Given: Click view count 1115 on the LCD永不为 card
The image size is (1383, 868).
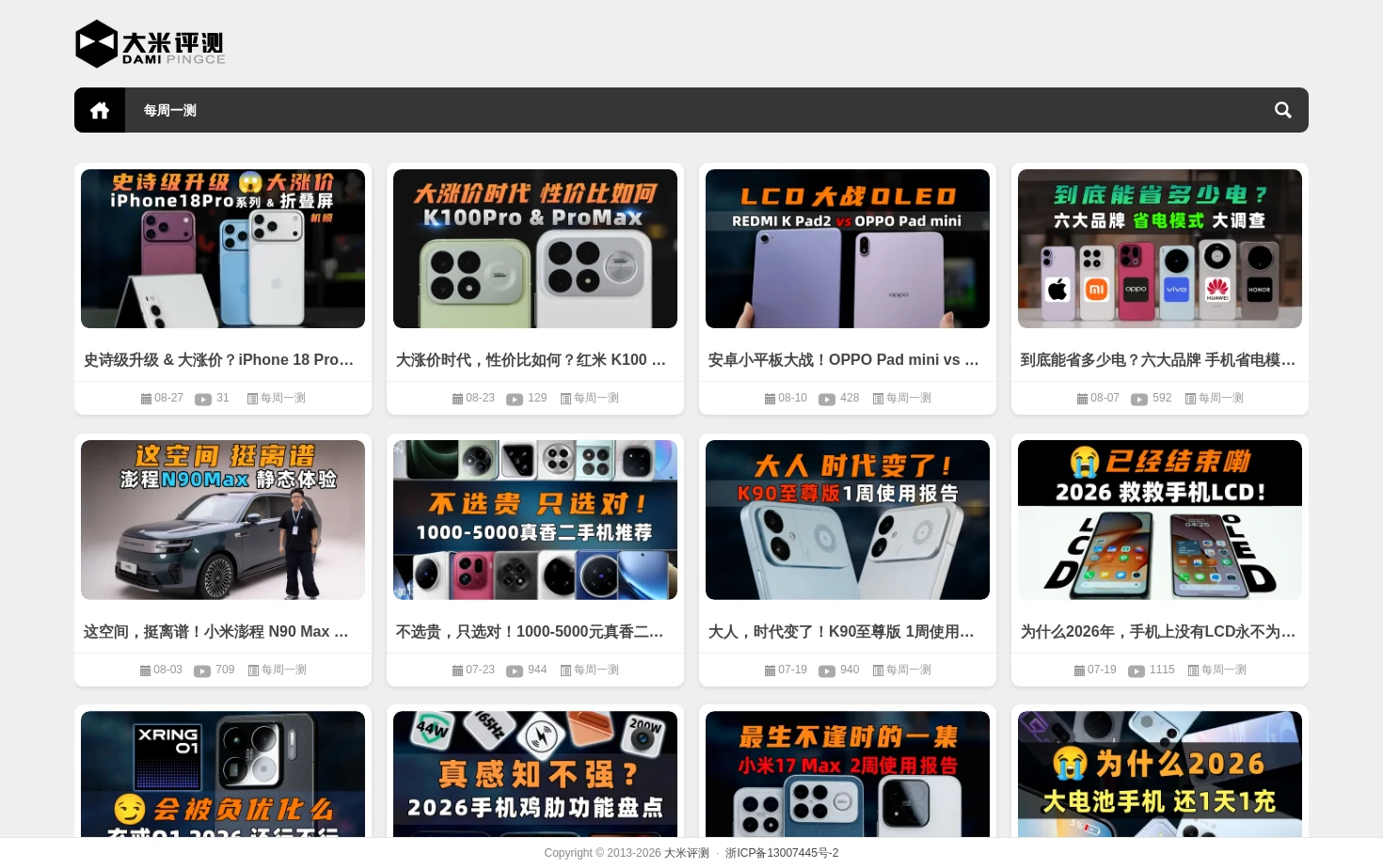Looking at the screenshot, I should [1162, 671].
